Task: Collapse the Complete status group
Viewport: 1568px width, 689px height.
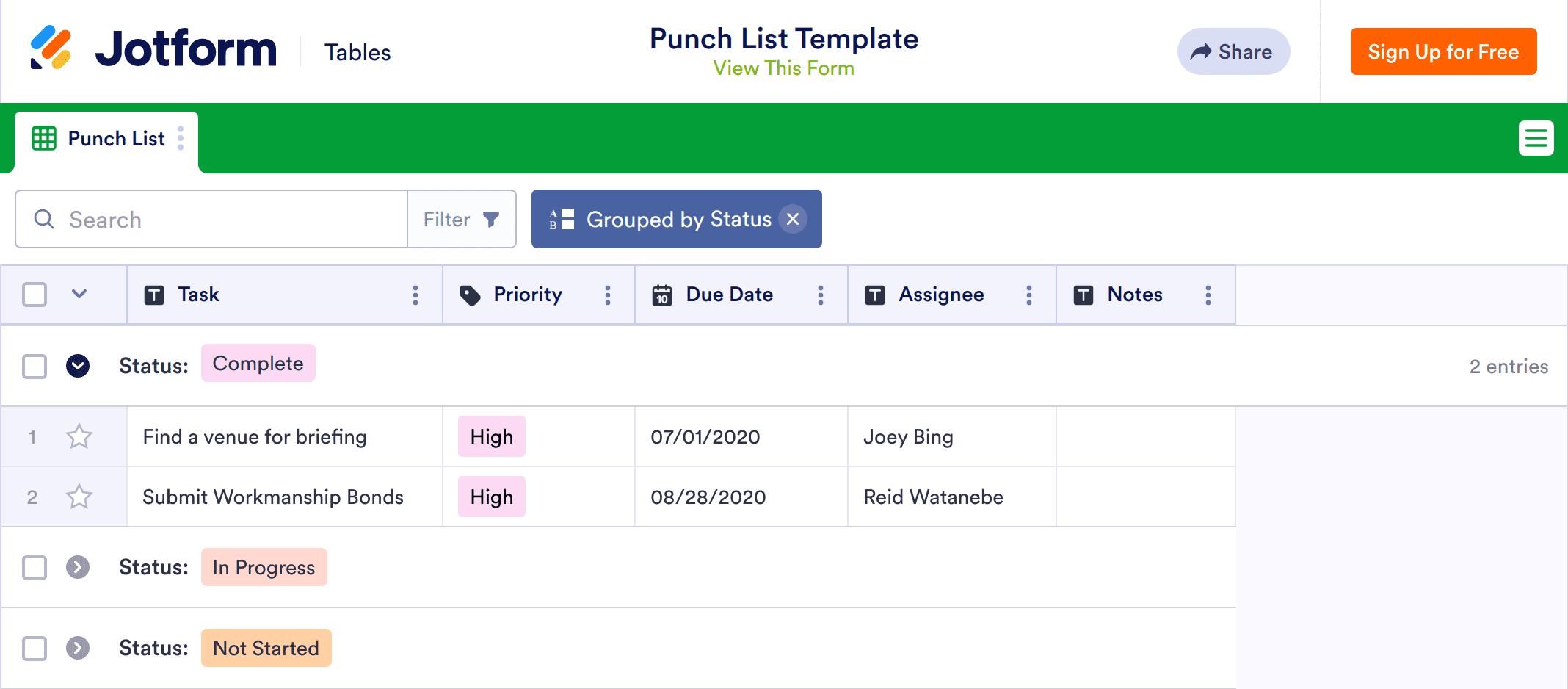Action: point(78,366)
